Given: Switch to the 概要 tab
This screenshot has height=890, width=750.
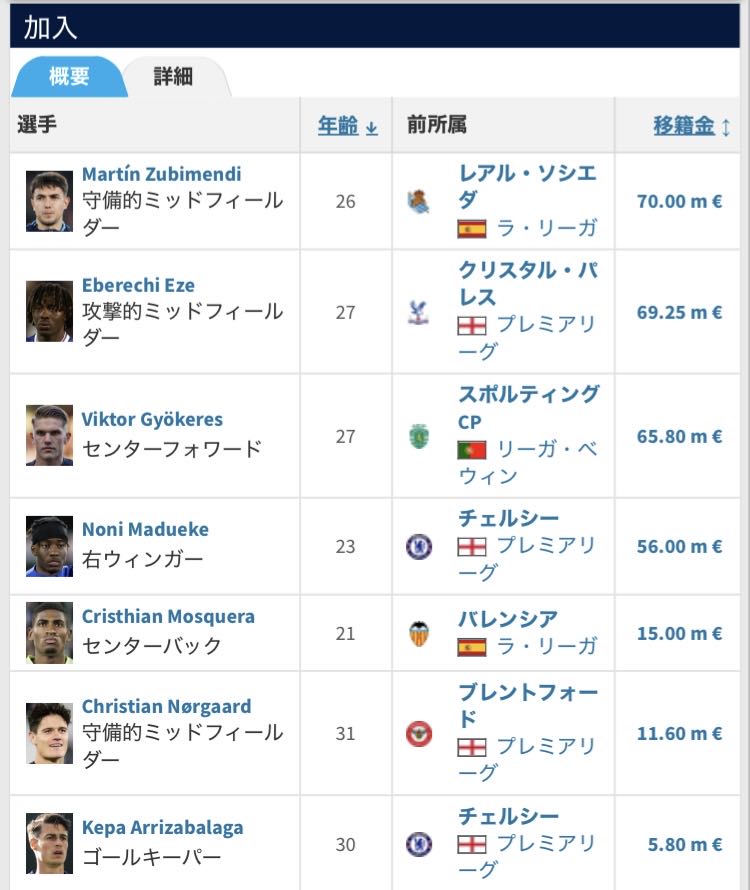Looking at the screenshot, I should (x=69, y=76).
